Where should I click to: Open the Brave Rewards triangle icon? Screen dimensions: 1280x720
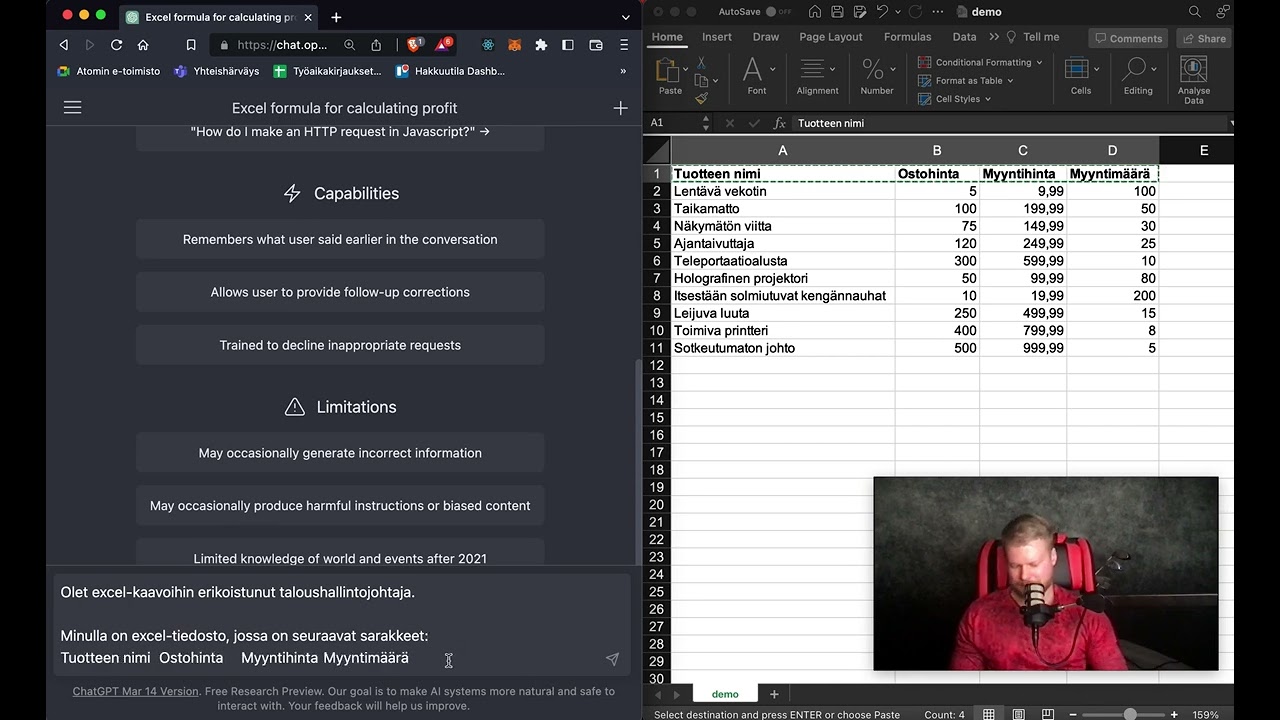click(x=444, y=45)
